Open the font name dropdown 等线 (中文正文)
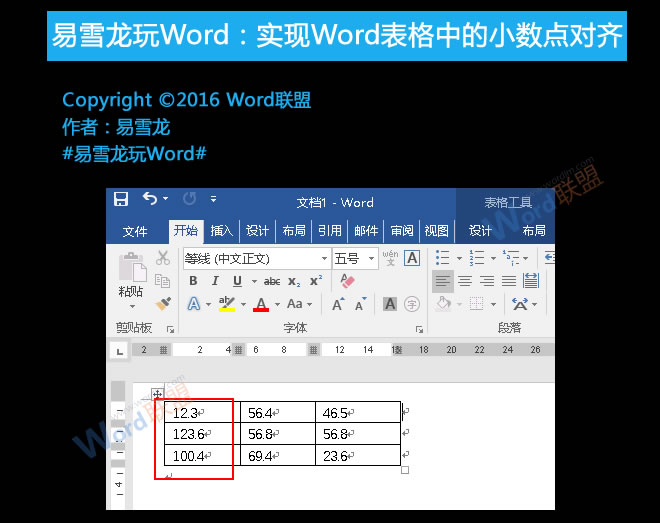The width and height of the screenshot is (660, 523). 256,258
